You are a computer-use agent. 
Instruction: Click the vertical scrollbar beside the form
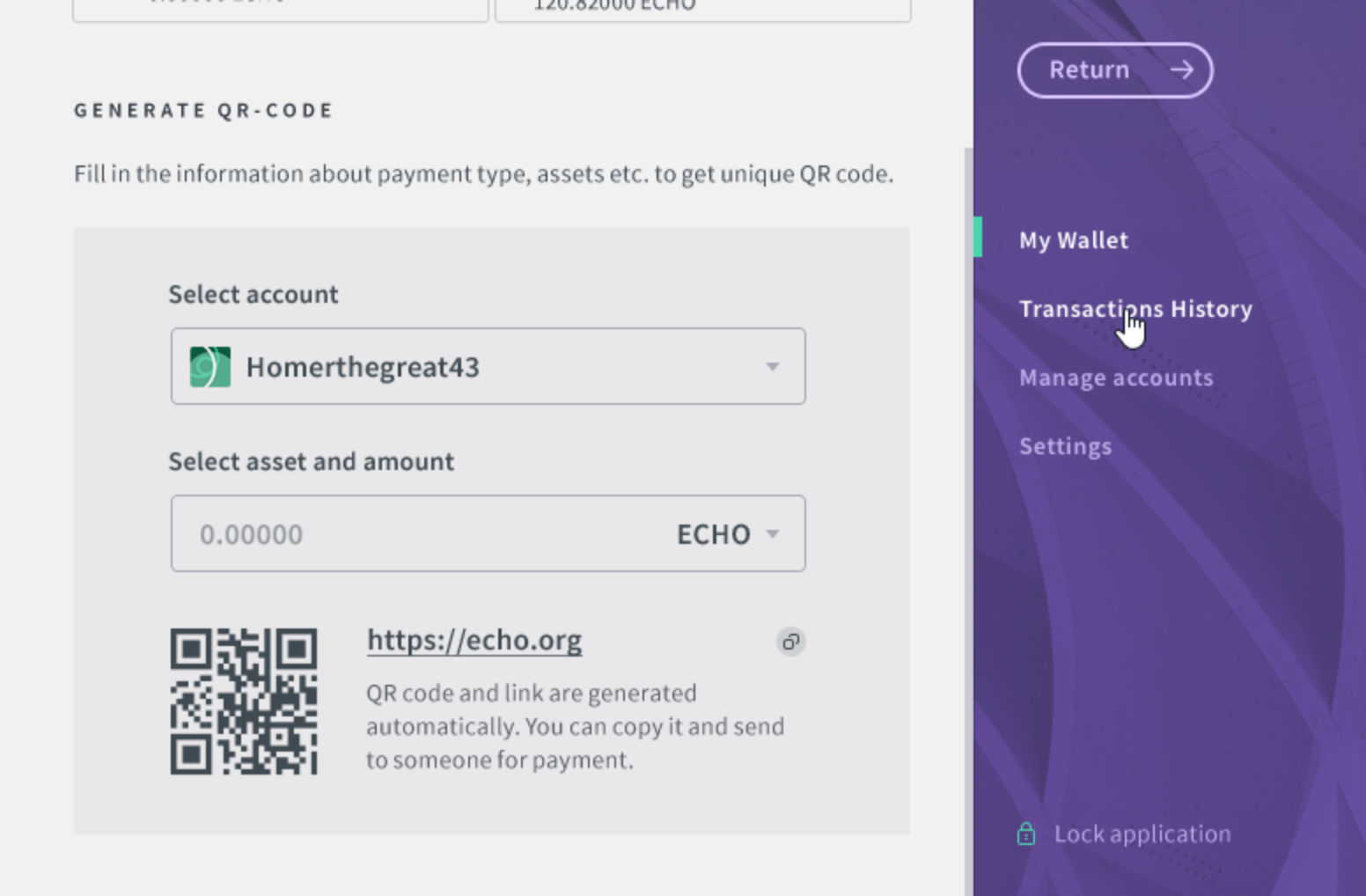click(x=968, y=521)
